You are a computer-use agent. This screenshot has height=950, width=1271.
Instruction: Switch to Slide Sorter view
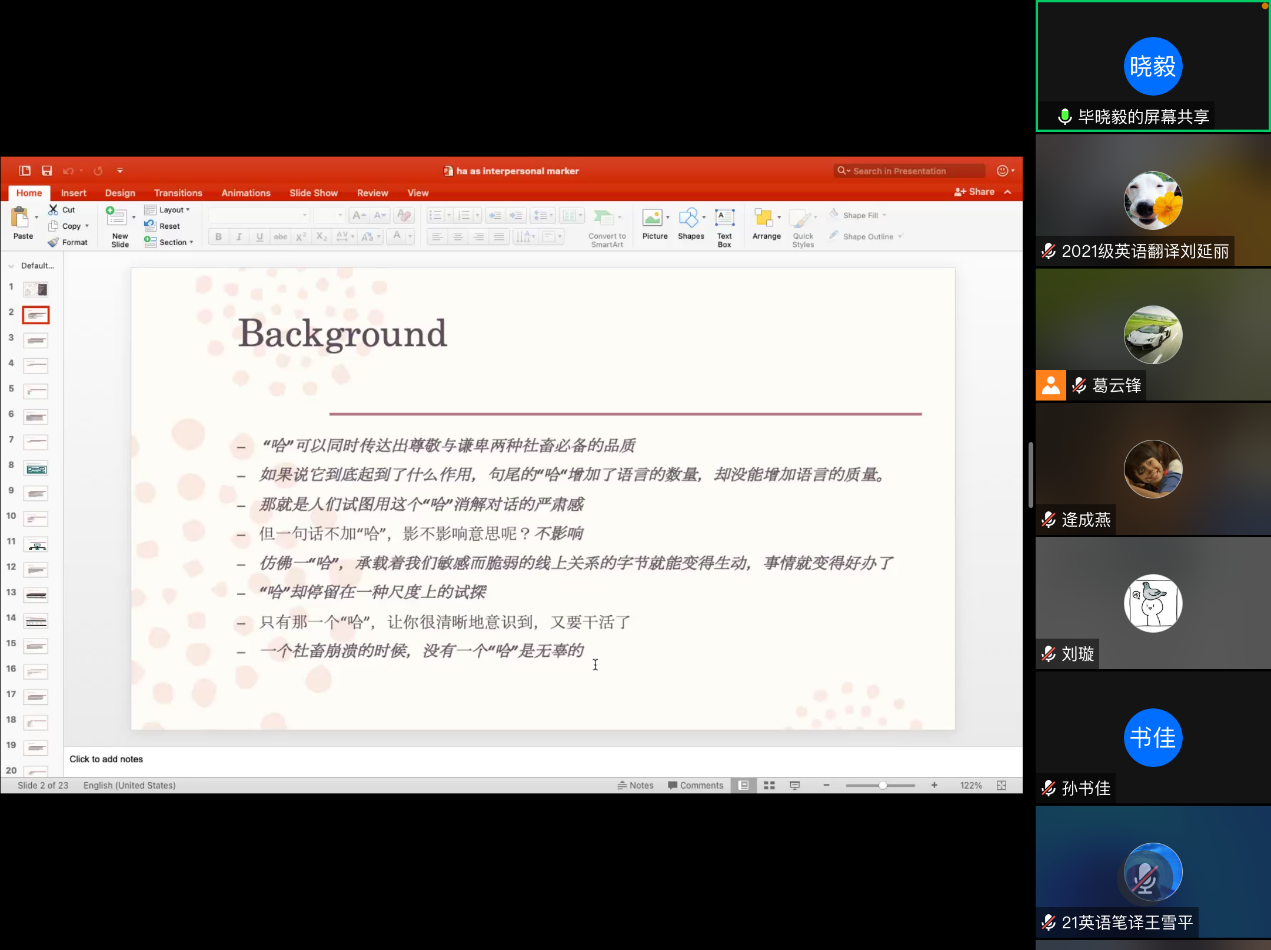coord(768,785)
